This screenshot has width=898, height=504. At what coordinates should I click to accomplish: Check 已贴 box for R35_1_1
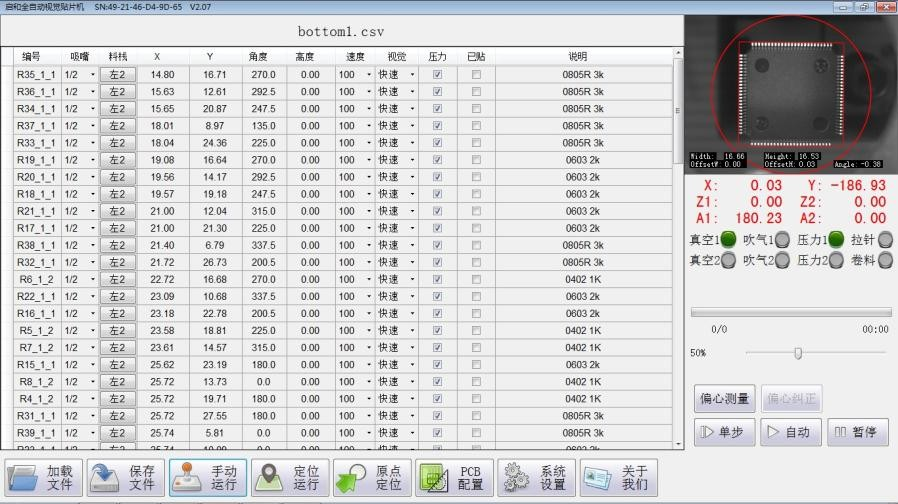tap(476, 74)
